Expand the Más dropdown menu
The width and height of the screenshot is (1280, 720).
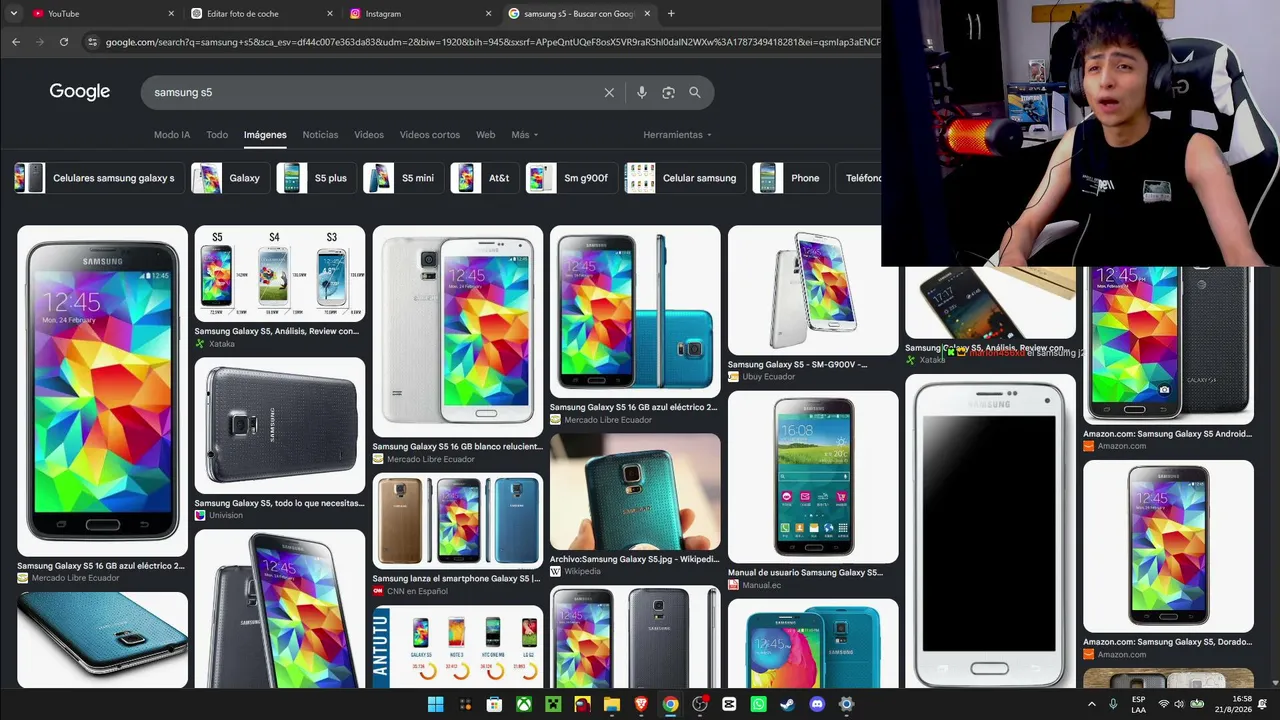(x=525, y=135)
